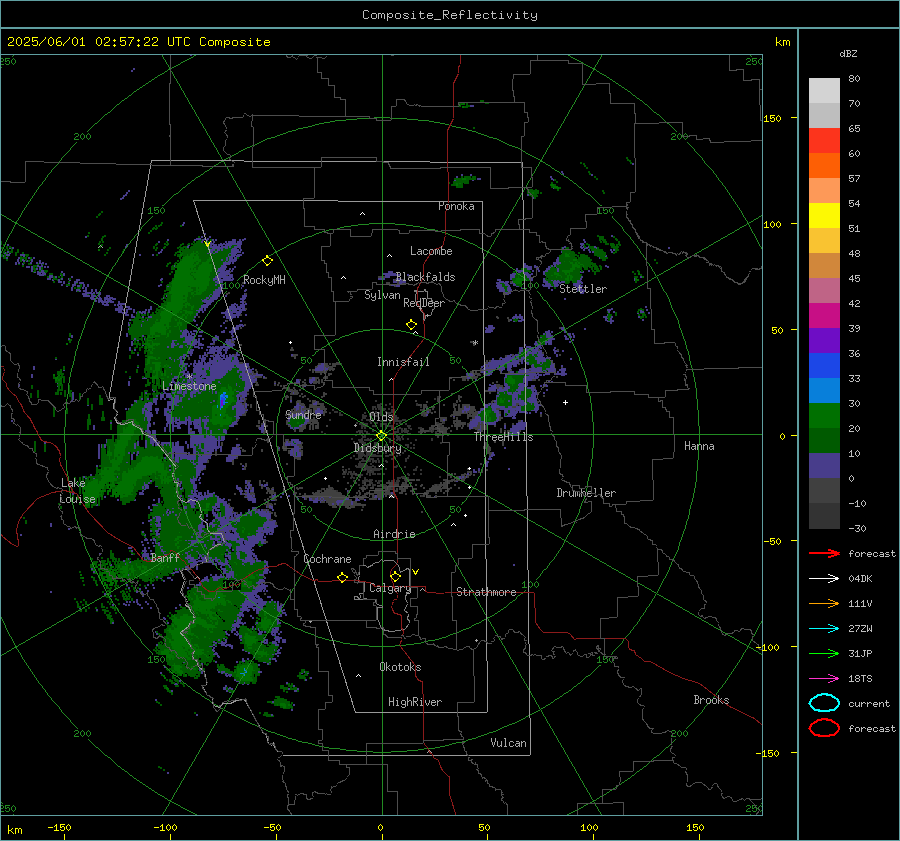
Task: Click the dark orange swatch below 60
Action: click(x=824, y=166)
